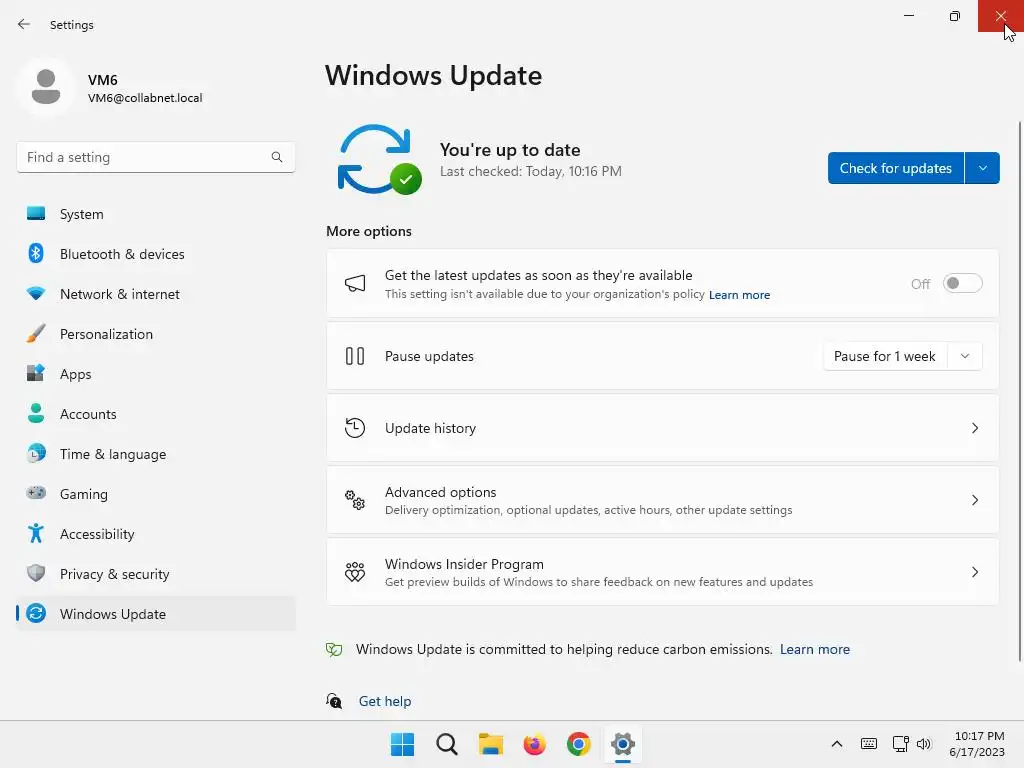Open the network display tray icon
The width and height of the screenshot is (1024, 768).
901,744
